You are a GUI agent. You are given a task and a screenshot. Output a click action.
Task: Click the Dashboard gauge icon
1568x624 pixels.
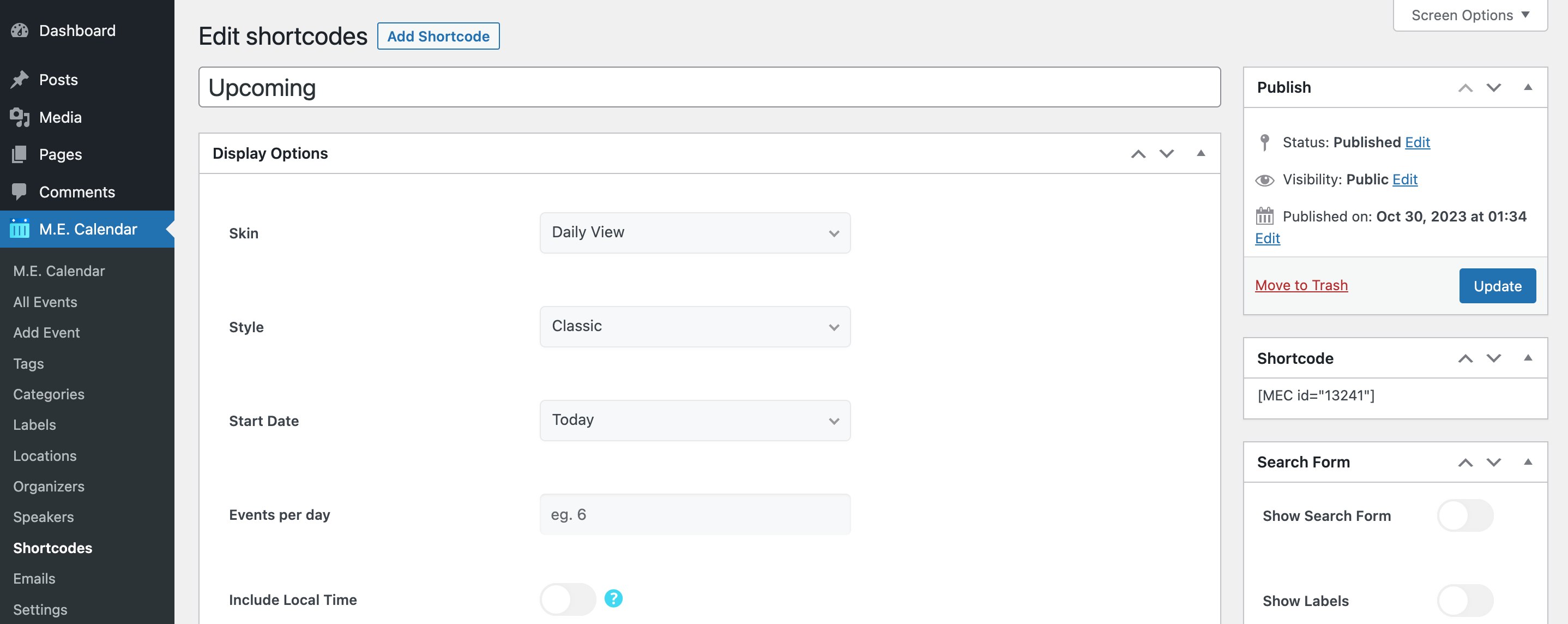(20, 31)
